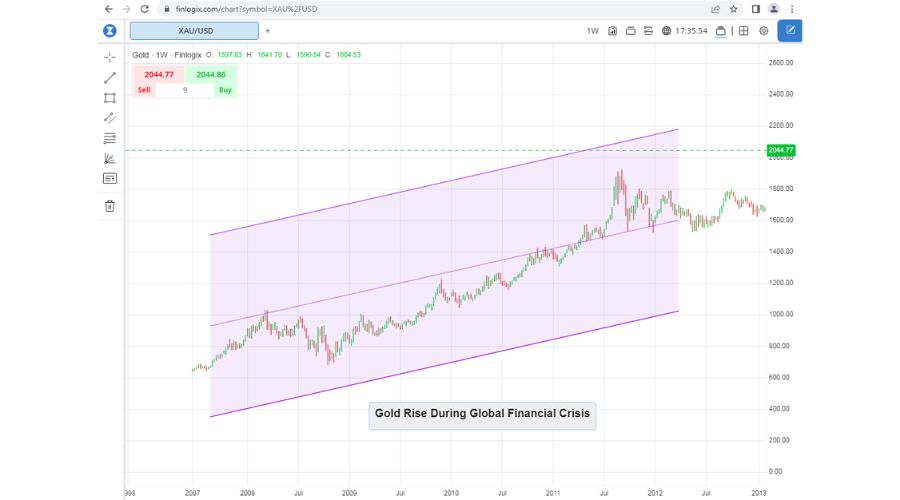Open the chart type selector icon
Viewport: 900px width, 500px height.
613,31
